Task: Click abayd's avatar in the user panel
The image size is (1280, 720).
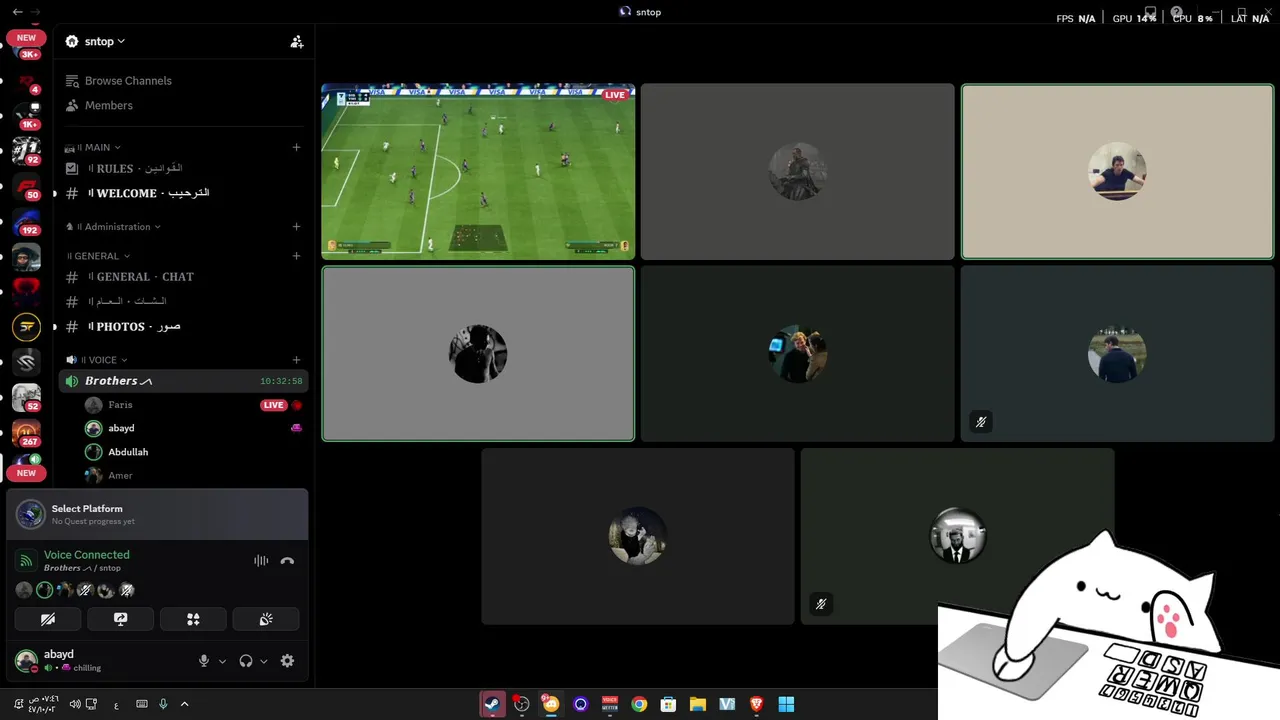Action: click(x=26, y=660)
